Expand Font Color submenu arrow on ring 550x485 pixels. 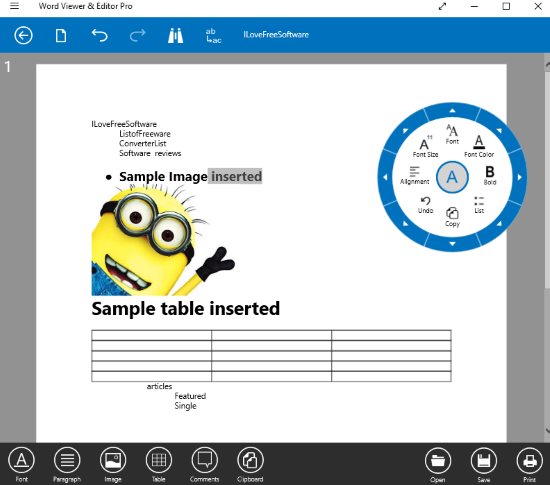[499, 131]
